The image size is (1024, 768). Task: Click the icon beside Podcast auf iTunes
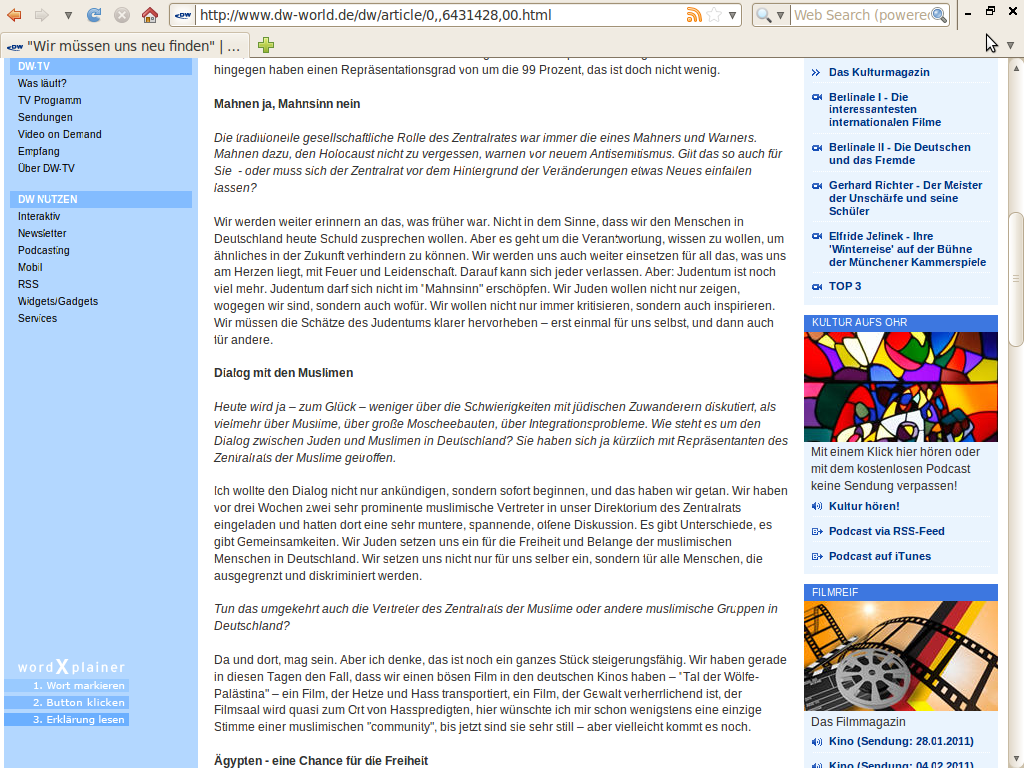coord(816,556)
